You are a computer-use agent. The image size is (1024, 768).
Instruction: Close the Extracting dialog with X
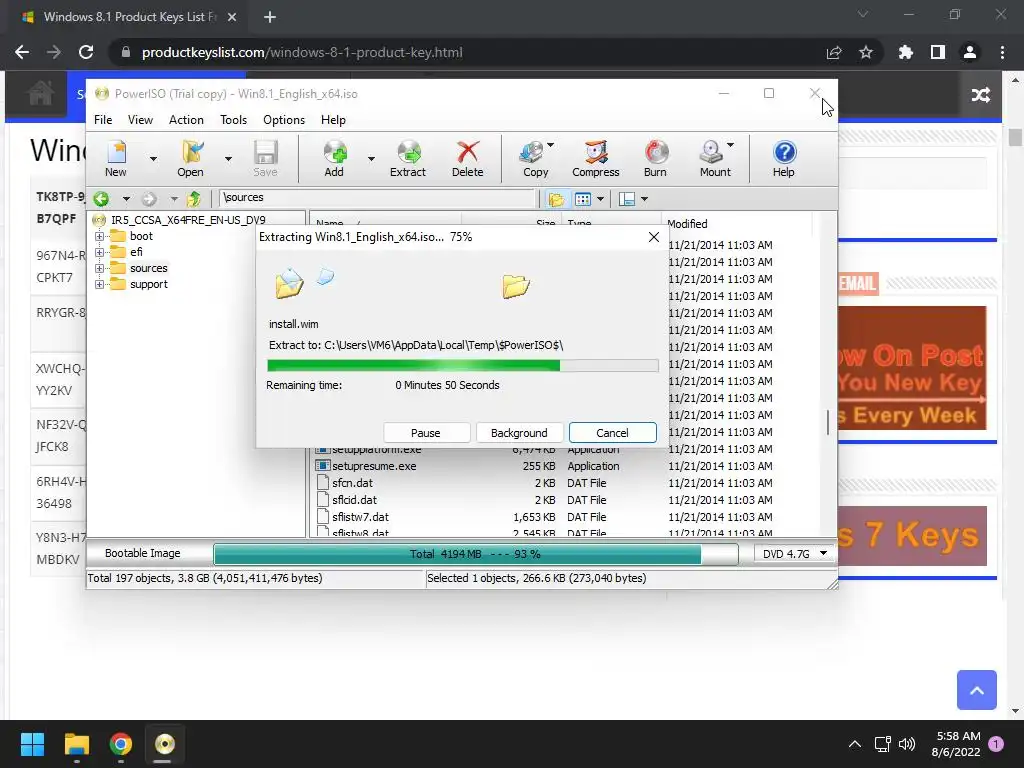click(654, 237)
